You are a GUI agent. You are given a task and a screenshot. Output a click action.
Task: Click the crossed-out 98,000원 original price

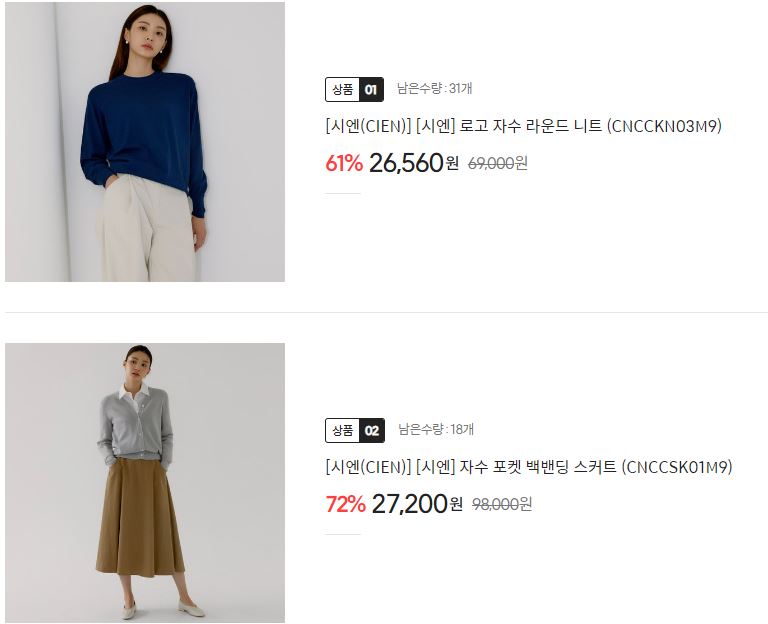[502, 504]
